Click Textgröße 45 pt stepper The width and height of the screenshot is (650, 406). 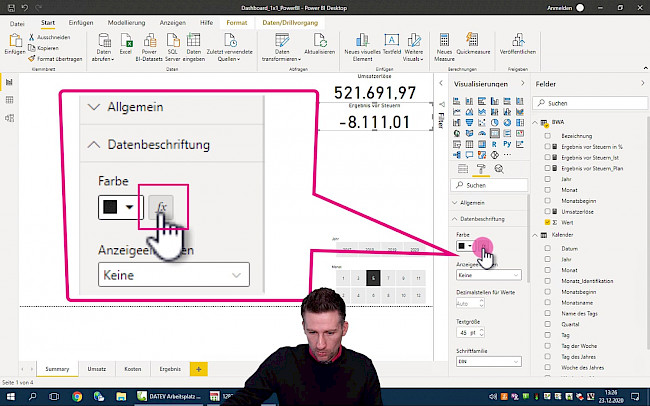(x=481, y=333)
